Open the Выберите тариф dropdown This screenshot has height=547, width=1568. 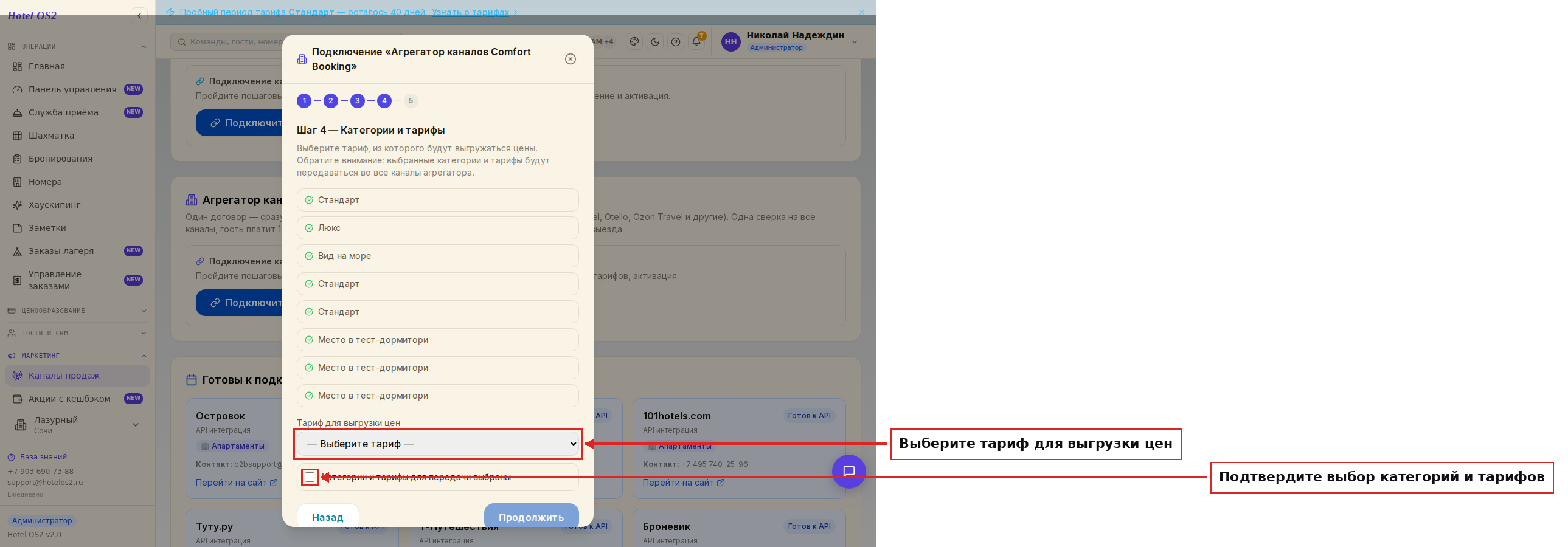coord(438,444)
